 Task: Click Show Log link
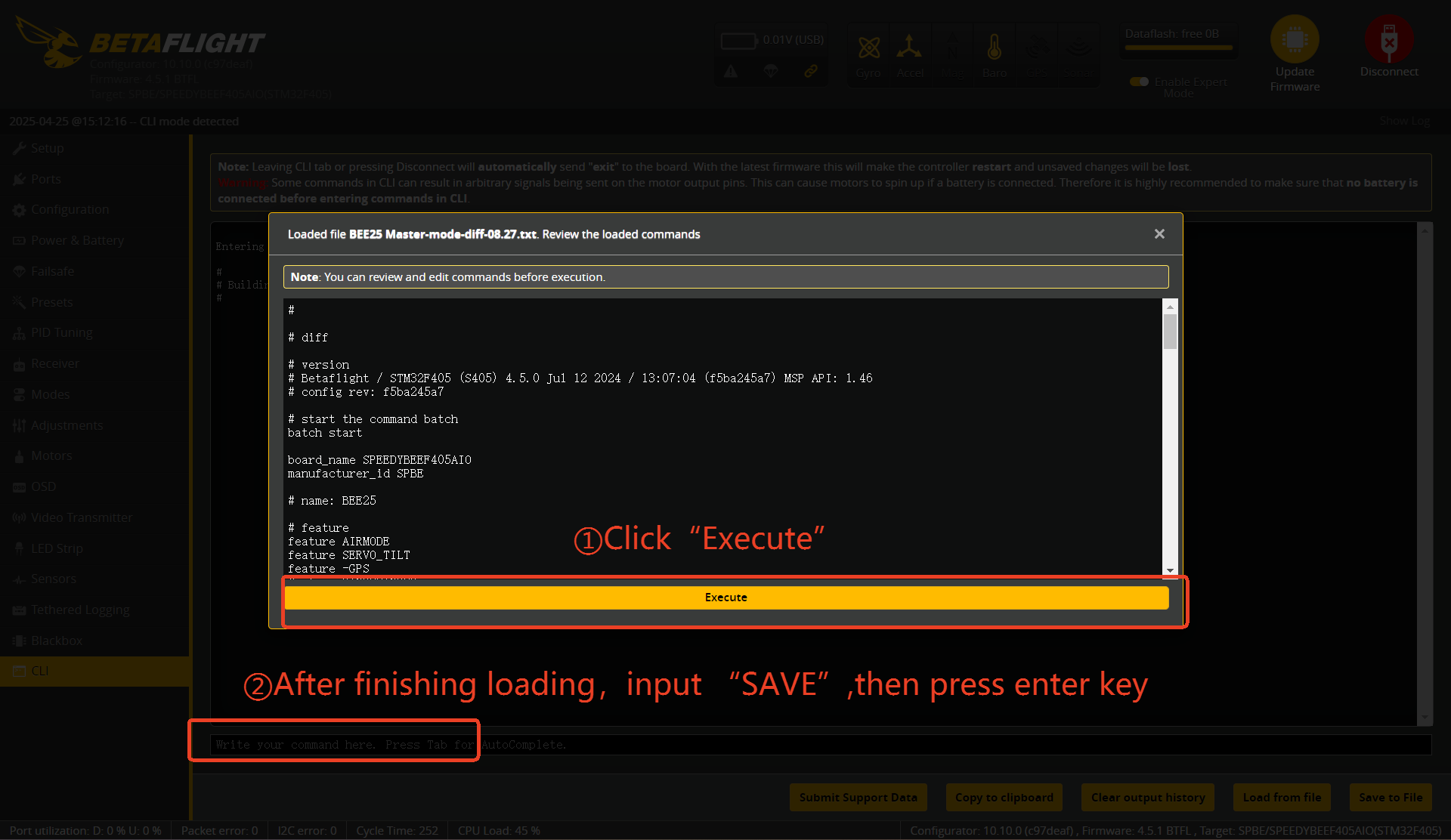pyautogui.click(x=1404, y=121)
